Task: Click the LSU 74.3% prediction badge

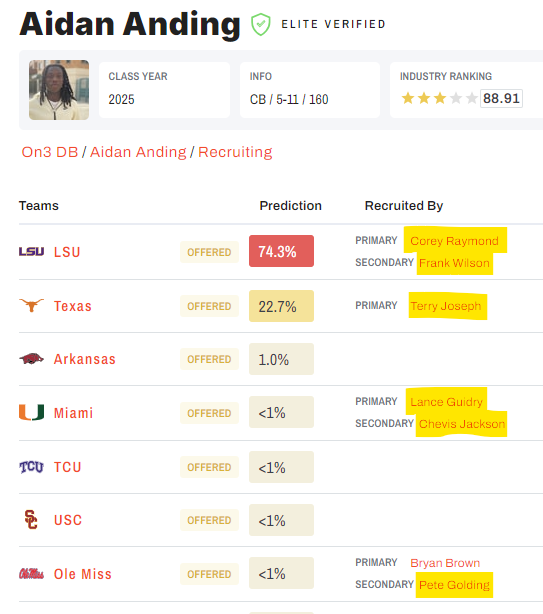Action: click(281, 251)
